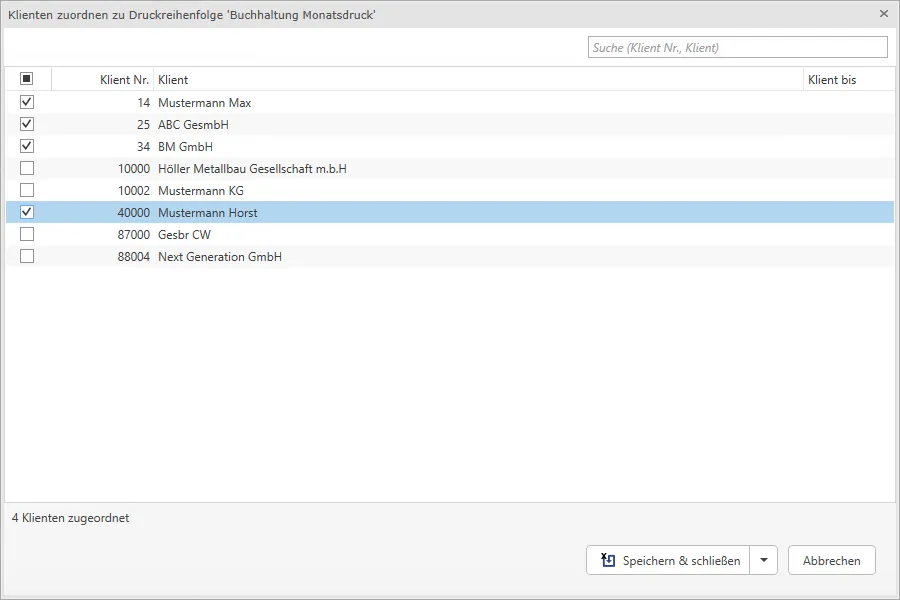Check the Gesbr CW checkbox
The width and height of the screenshot is (900, 600).
tap(26, 234)
